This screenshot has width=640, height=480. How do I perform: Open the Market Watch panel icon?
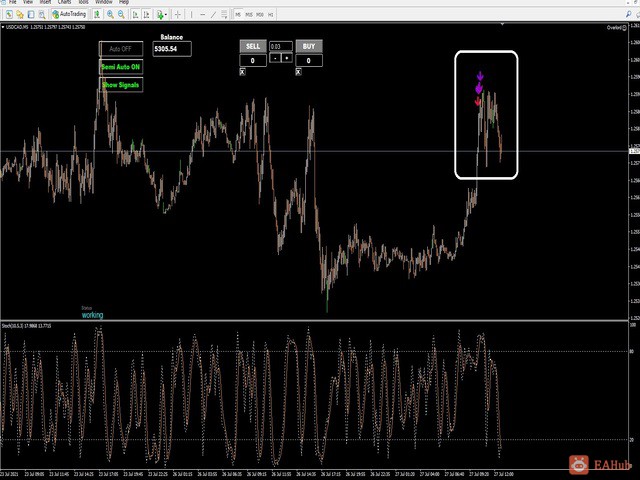31,15
